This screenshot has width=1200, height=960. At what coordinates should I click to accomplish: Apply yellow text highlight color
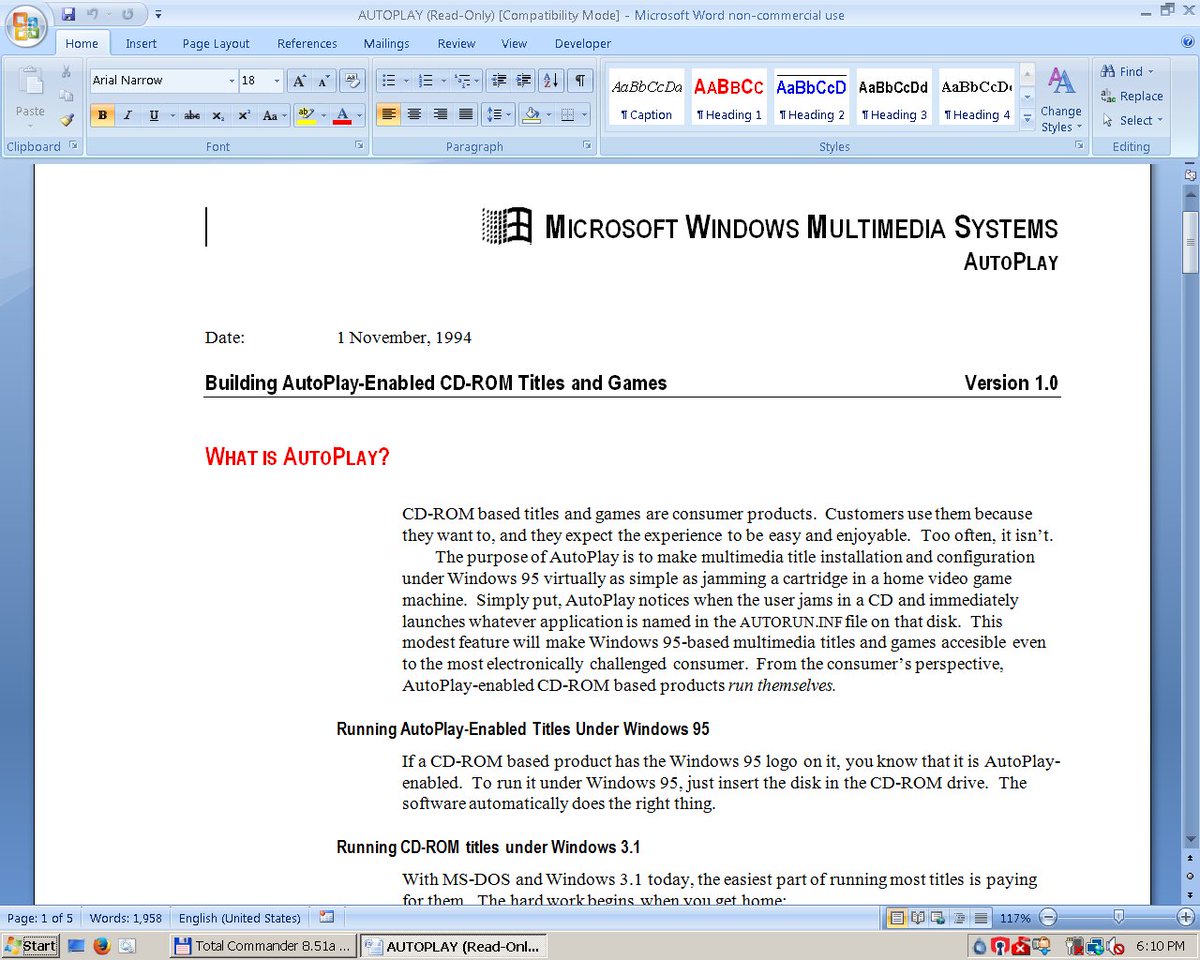[307, 115]
